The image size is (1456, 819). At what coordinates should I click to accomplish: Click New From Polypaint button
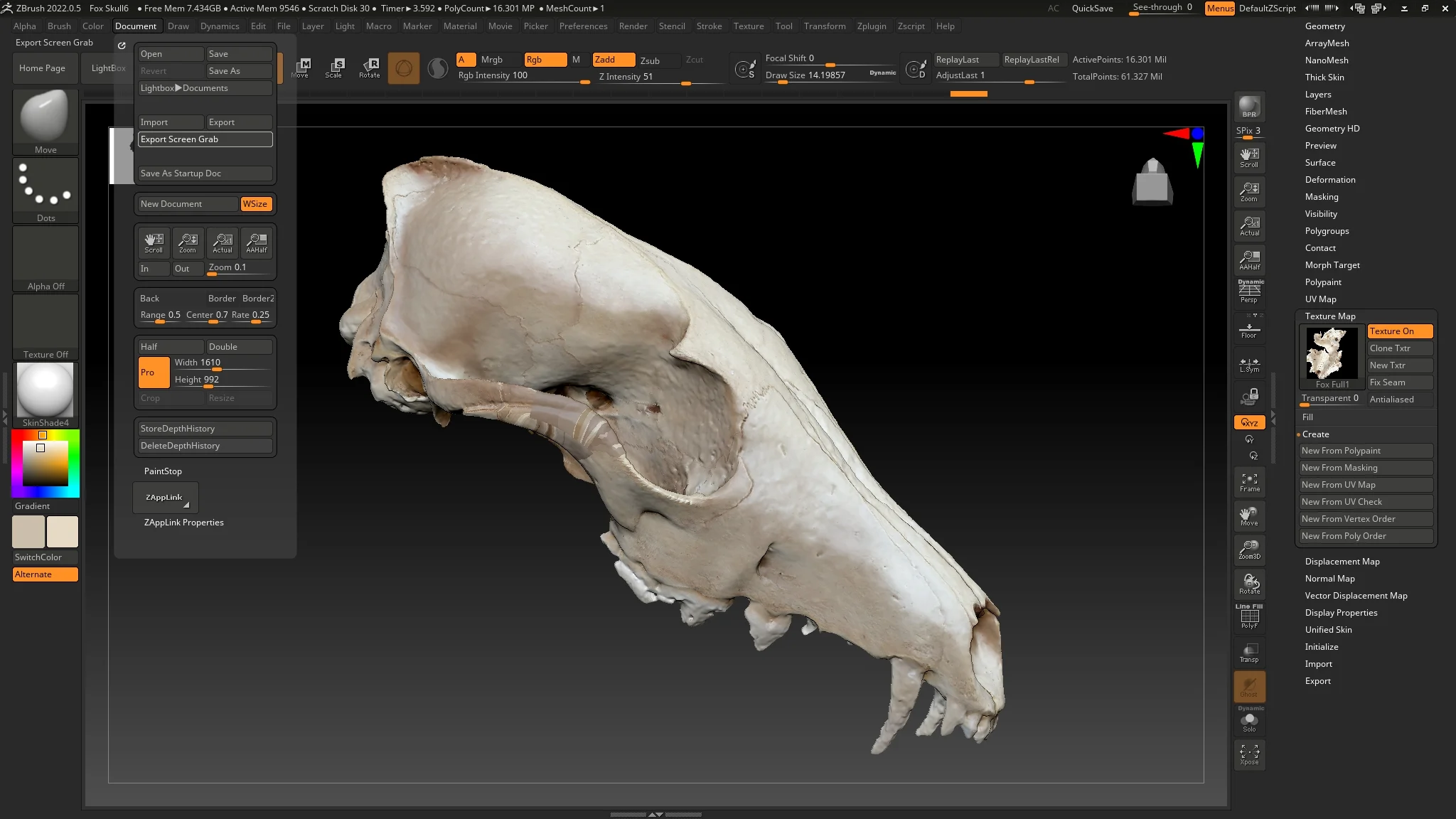click(x=1366, y=451)
